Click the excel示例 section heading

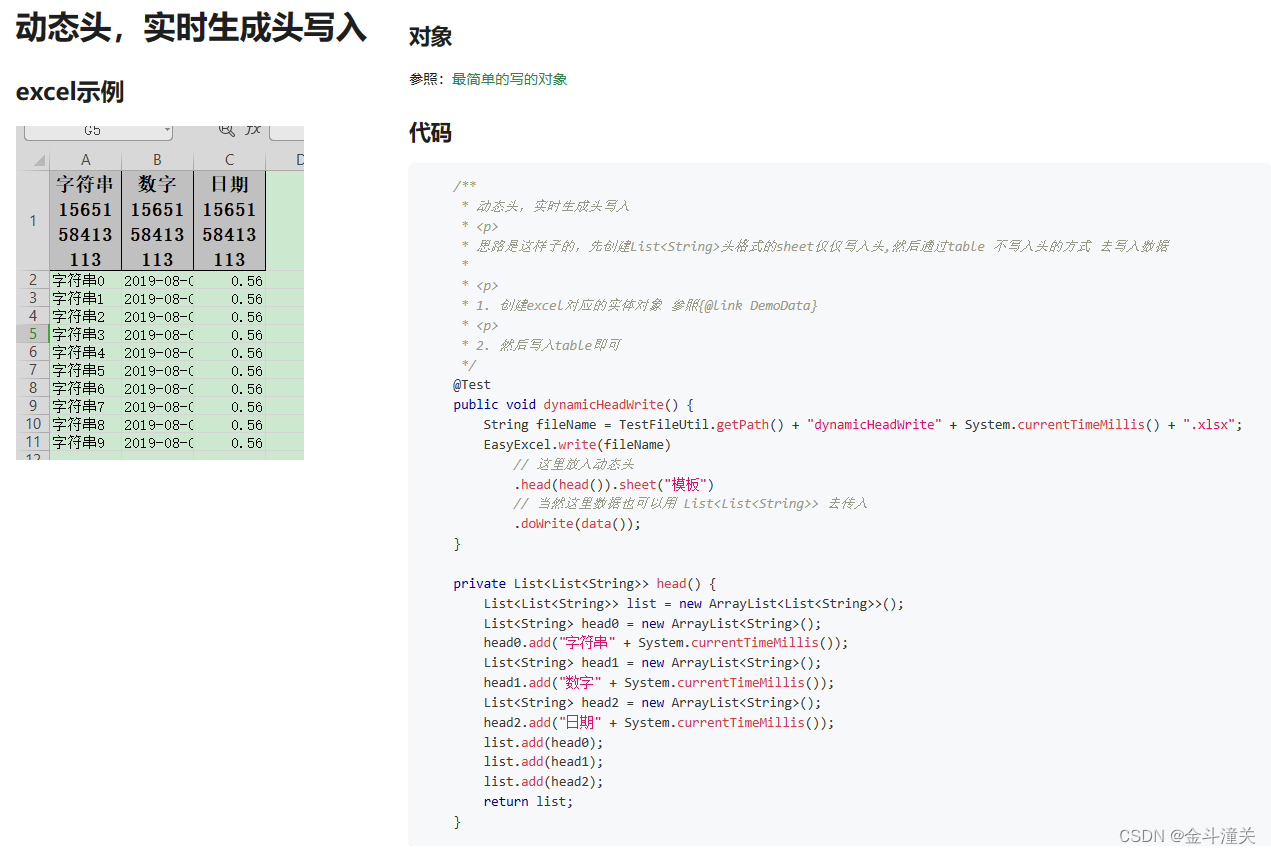[69, 92]
